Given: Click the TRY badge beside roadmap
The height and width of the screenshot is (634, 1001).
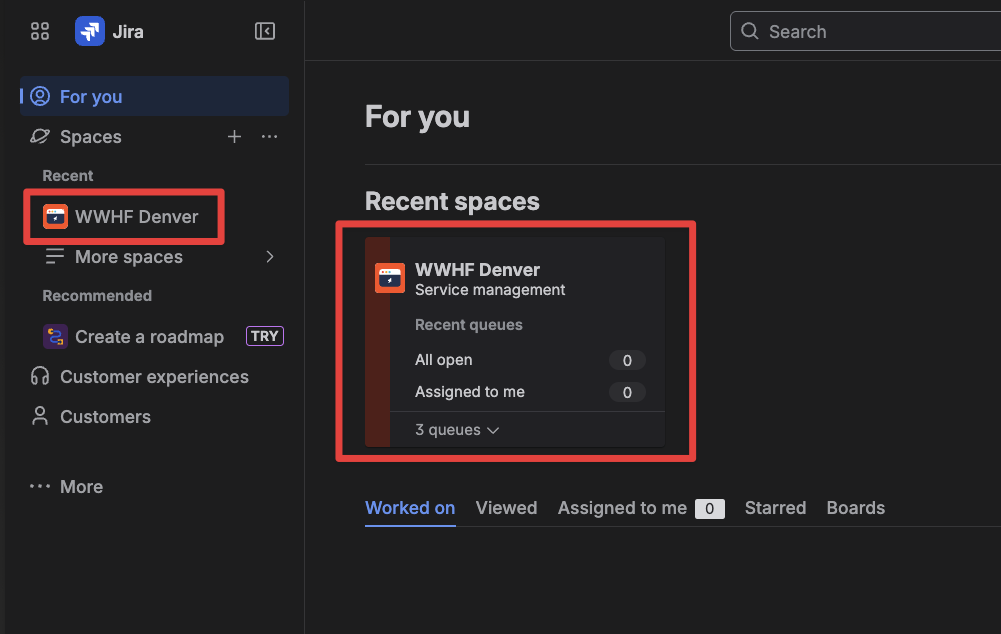Looking at the screenshot, I should coord(264,336).
